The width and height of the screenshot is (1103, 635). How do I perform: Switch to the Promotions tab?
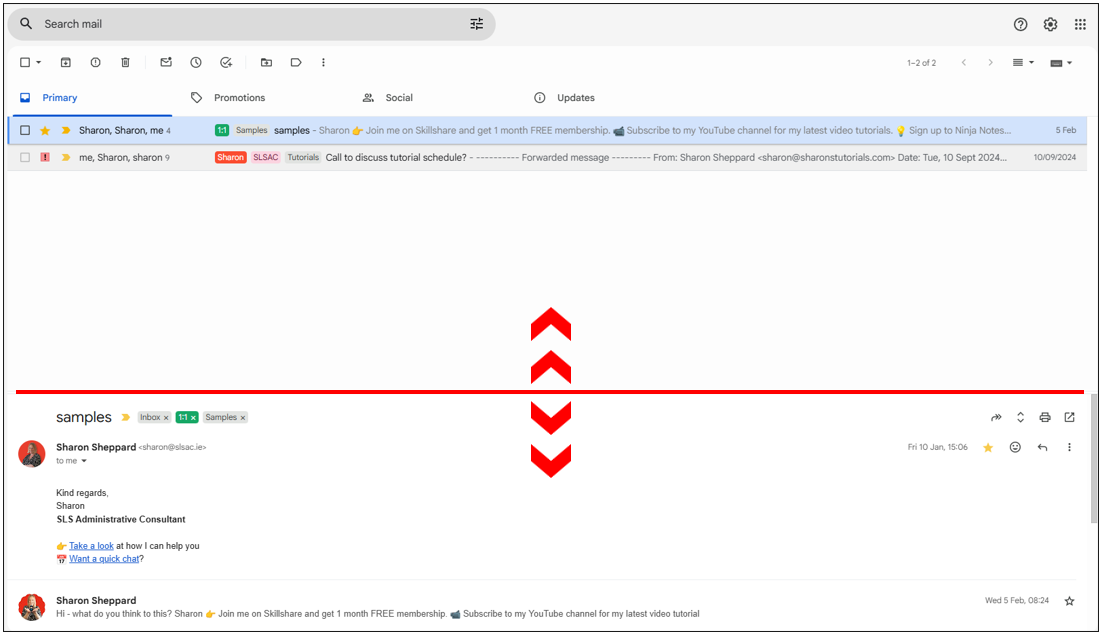(x=239, y=98)
